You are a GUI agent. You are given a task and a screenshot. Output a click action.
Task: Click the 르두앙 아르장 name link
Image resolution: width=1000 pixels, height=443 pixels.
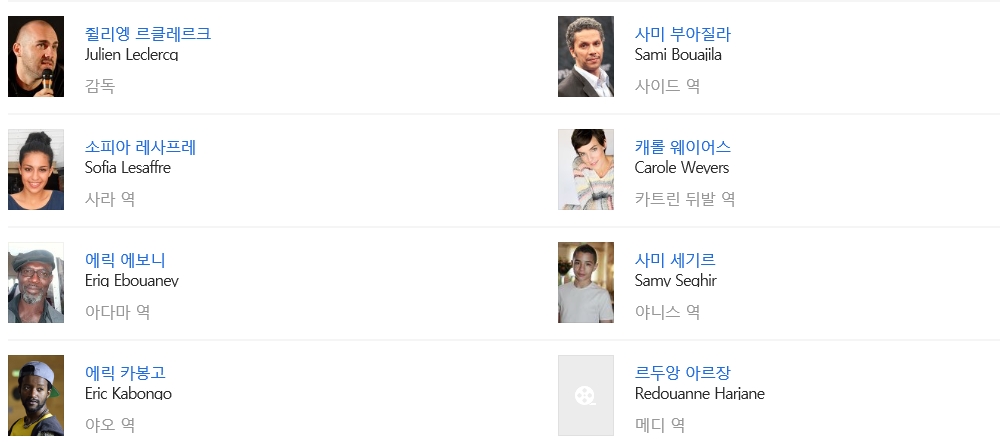pos(683,373)
